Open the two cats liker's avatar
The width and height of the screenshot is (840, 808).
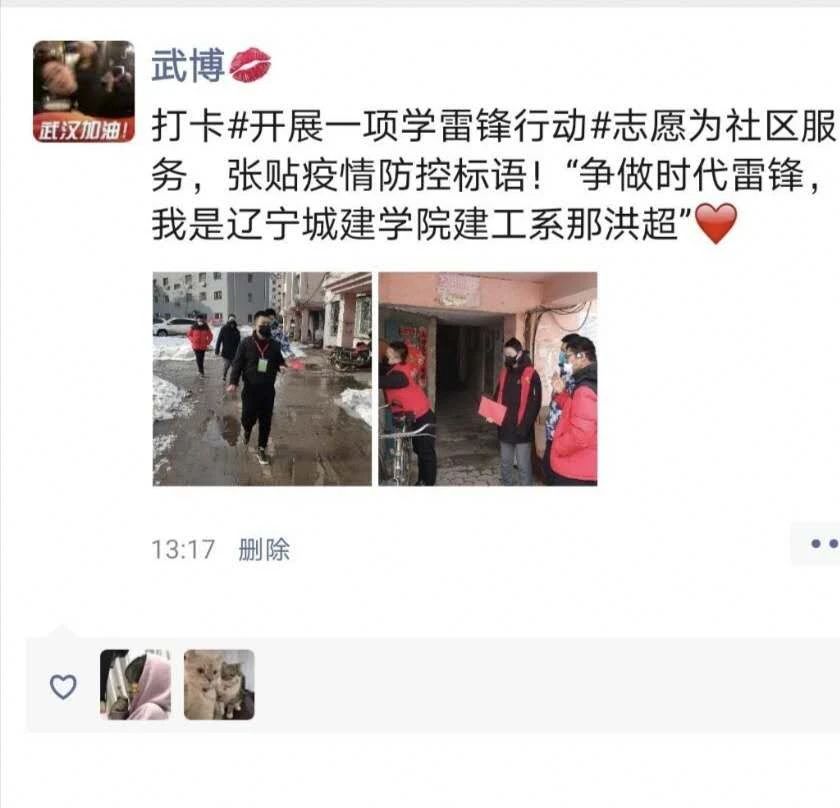[x=219, y=684]
